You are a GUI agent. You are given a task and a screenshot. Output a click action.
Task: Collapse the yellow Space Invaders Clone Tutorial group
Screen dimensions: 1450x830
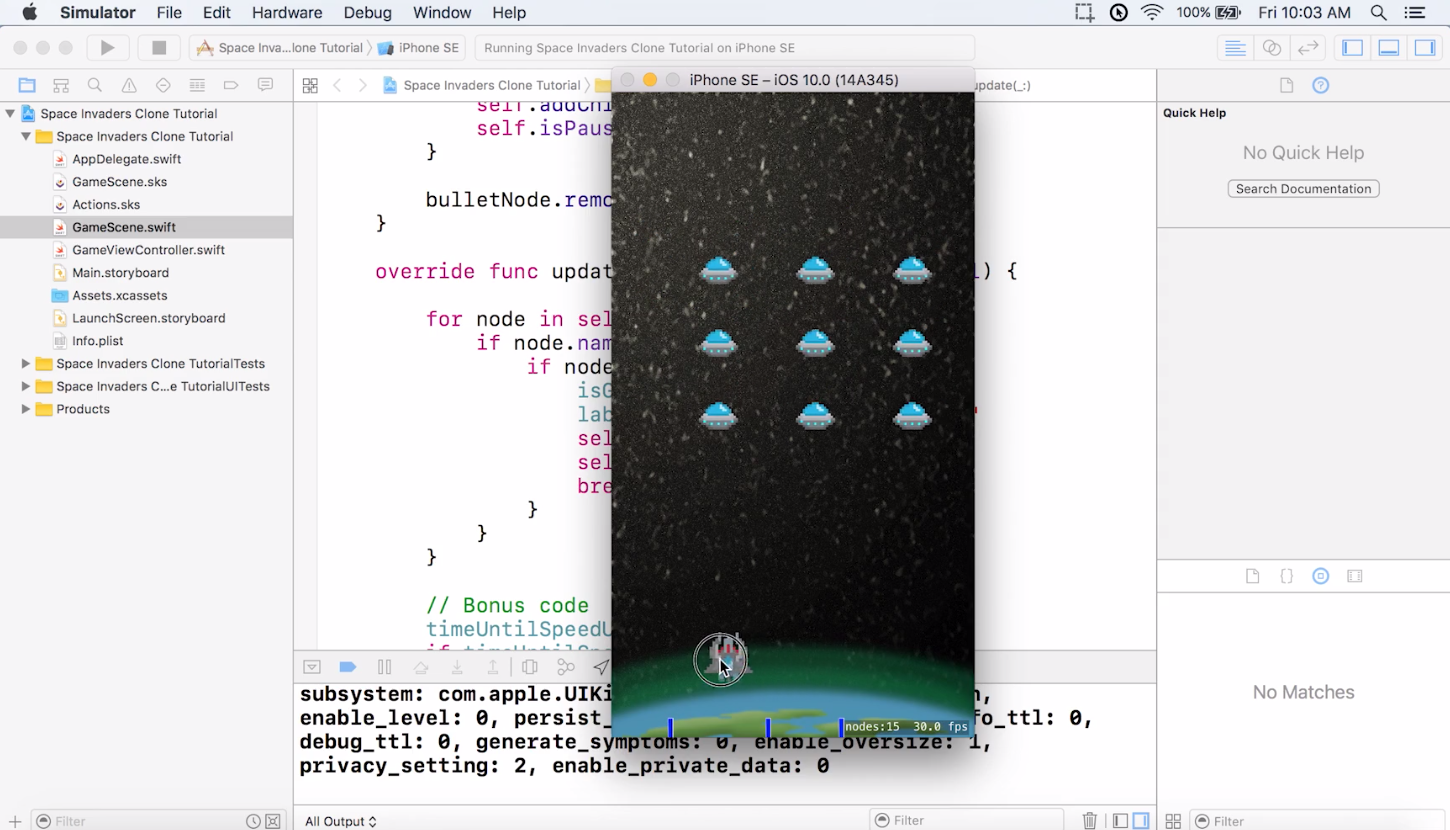(26, 137)
